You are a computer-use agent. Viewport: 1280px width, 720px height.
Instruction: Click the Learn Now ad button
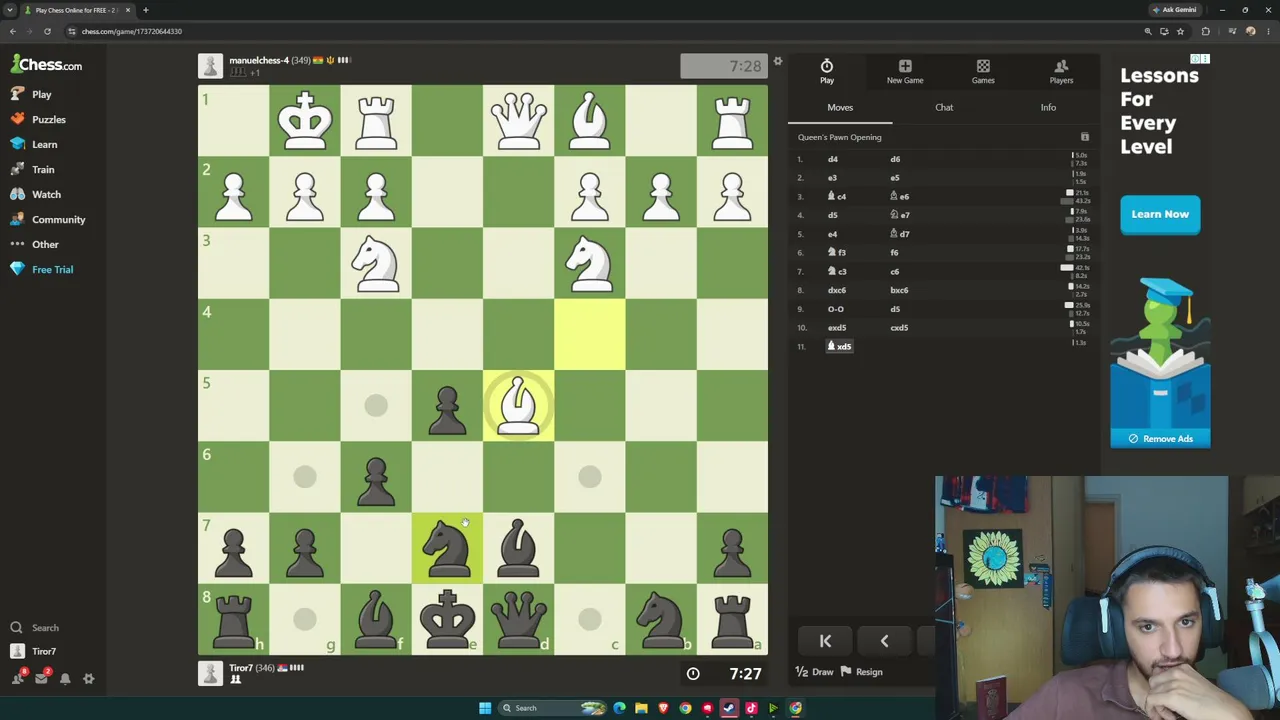1160,214
